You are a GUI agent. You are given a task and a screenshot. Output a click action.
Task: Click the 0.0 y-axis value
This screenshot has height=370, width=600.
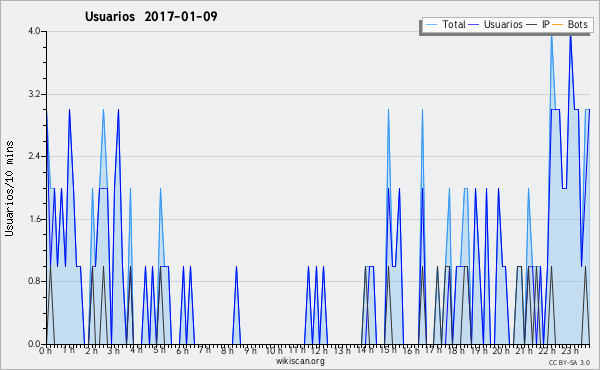[34, 344]
